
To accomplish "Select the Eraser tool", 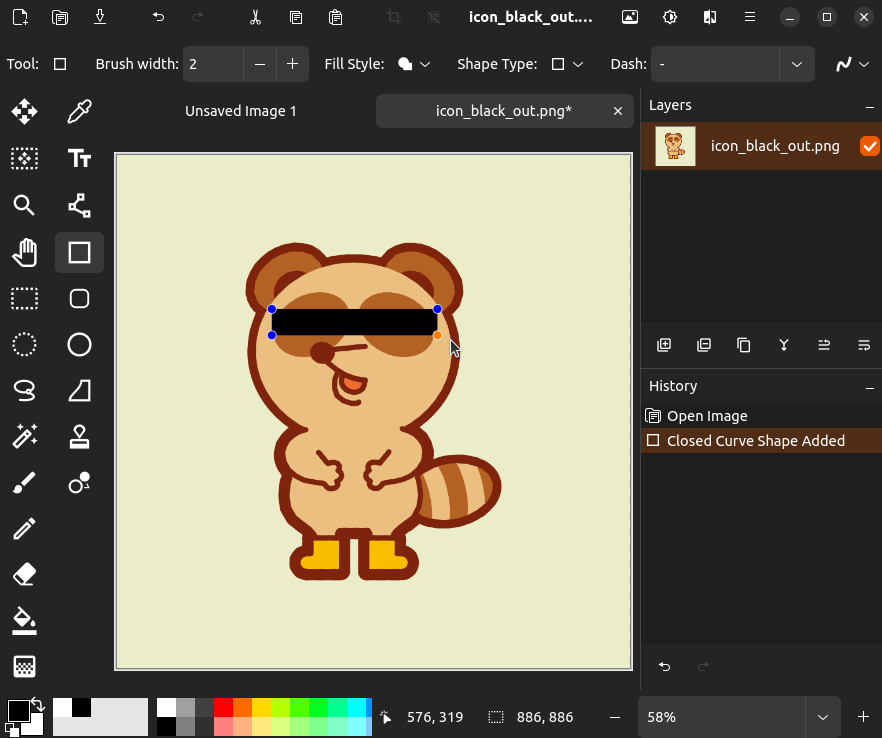I will click(24, 574).
